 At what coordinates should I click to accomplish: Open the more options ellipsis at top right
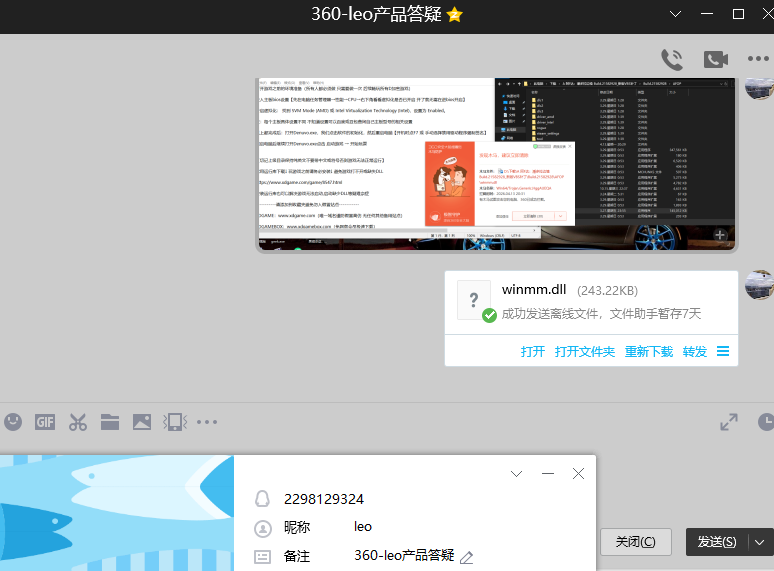click(758, 59)
